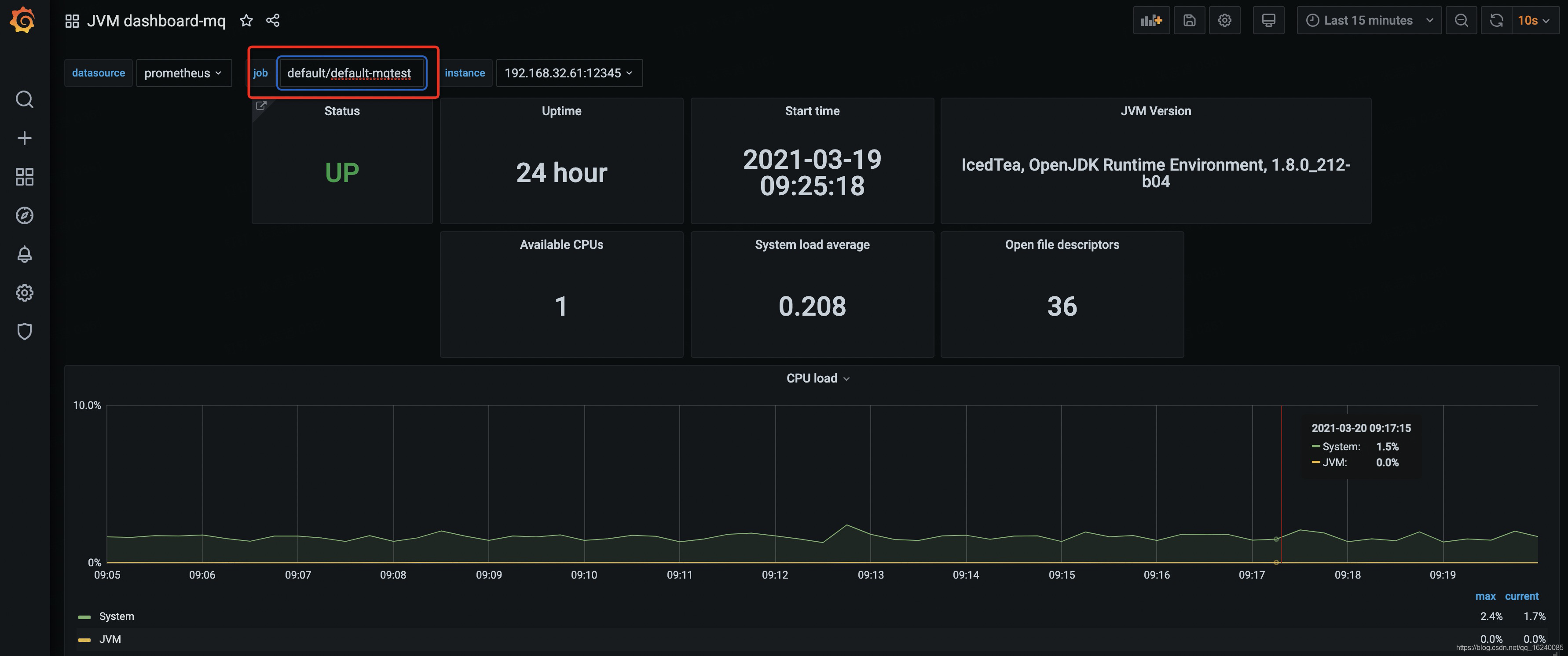Screen dimensions: 1568x656
Task: Open the instance 192.168.32.61:12345 dropdown
Action: click(569, 73)
